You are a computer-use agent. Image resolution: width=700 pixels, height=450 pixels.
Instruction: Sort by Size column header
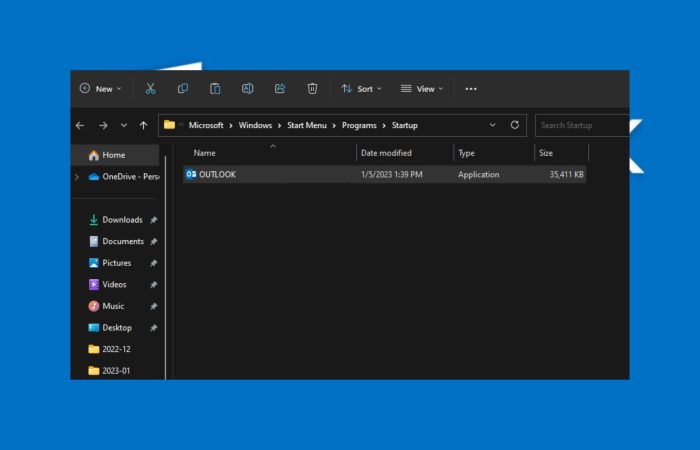[x=546, y=153]
